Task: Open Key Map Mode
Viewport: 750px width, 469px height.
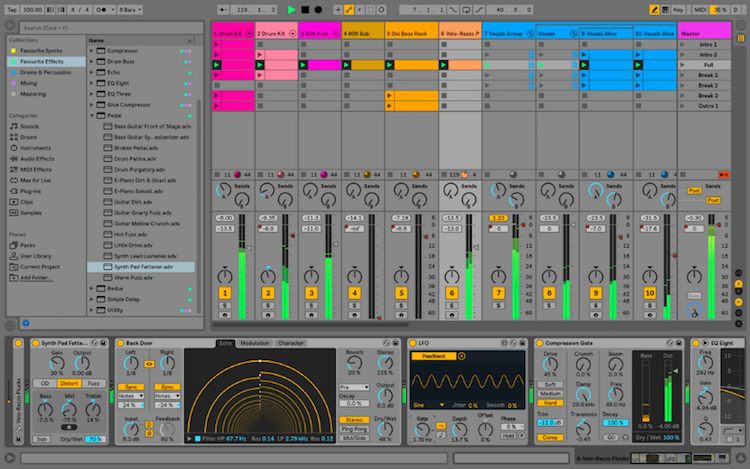Action: 678,10
